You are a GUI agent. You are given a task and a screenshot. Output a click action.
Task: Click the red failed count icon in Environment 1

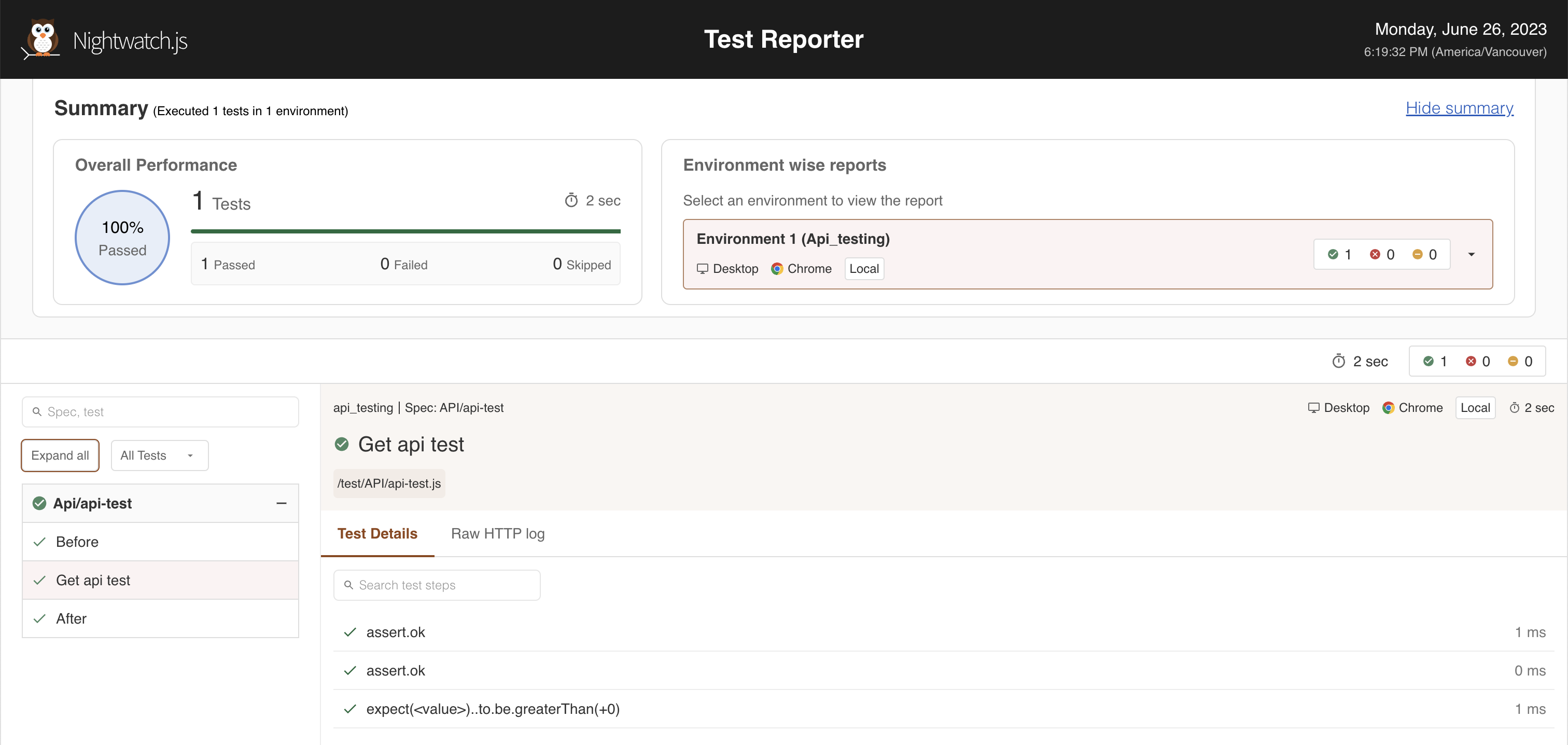point(1375,255)
